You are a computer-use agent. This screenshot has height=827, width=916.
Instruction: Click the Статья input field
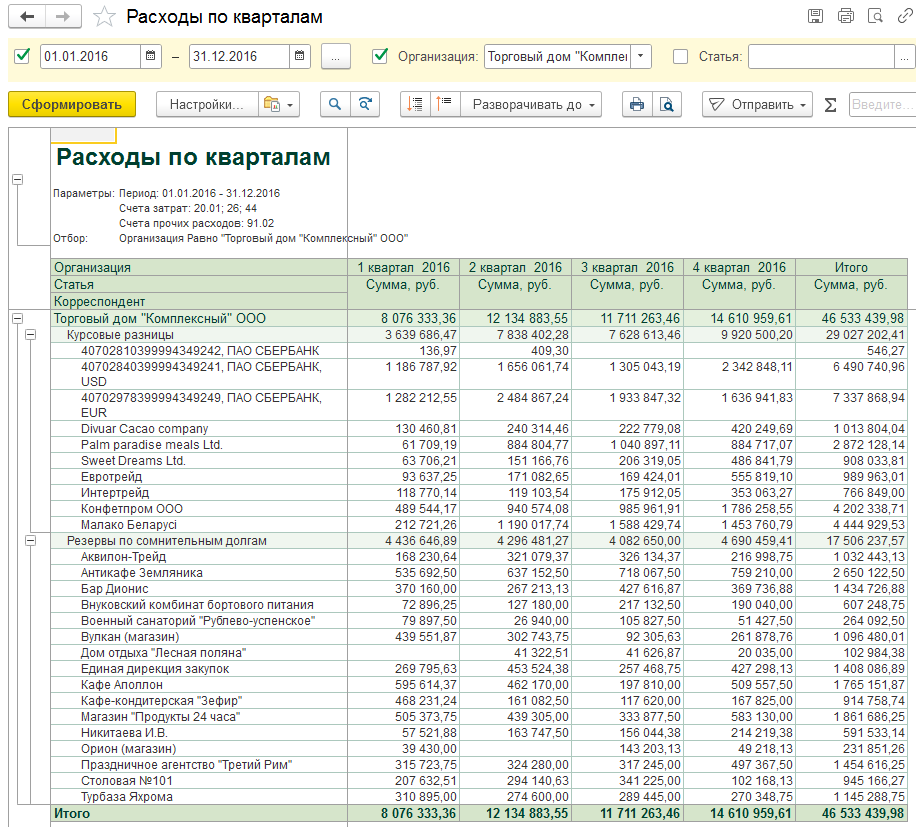[x=820, y=57]
